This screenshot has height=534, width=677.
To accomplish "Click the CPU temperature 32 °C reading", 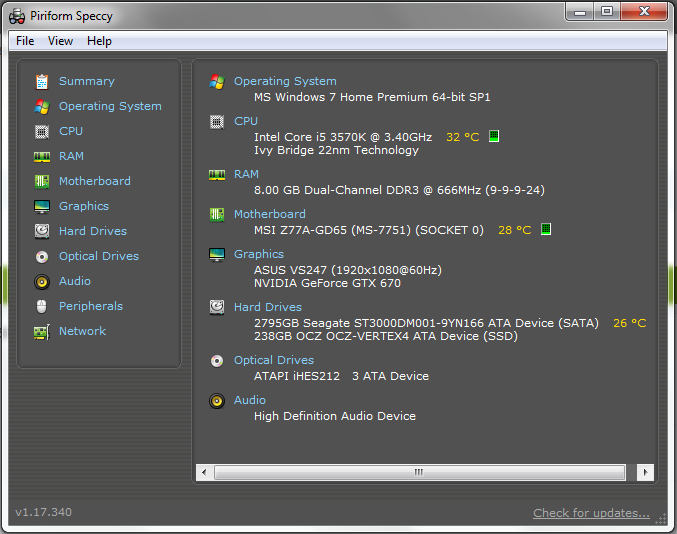I will pos(462,137).
